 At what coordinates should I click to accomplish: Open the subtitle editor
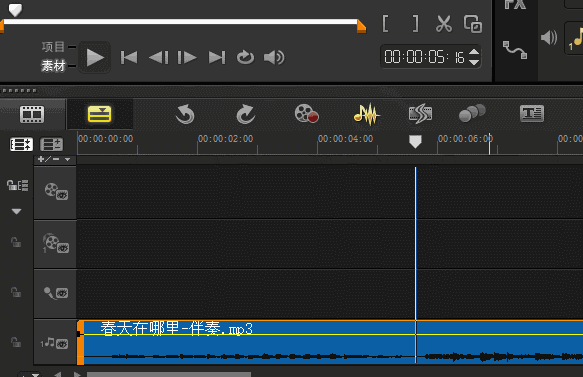point(532,113)
